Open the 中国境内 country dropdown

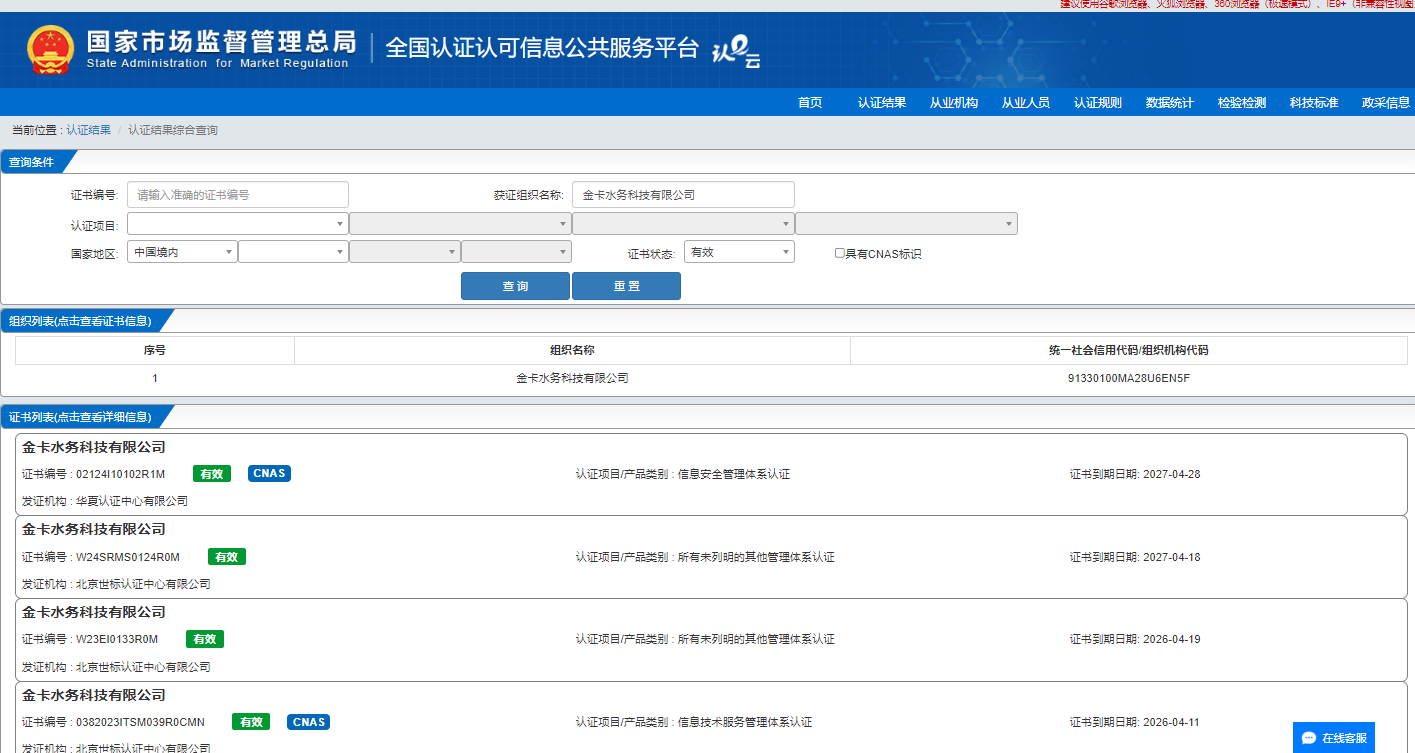(183, 252)
